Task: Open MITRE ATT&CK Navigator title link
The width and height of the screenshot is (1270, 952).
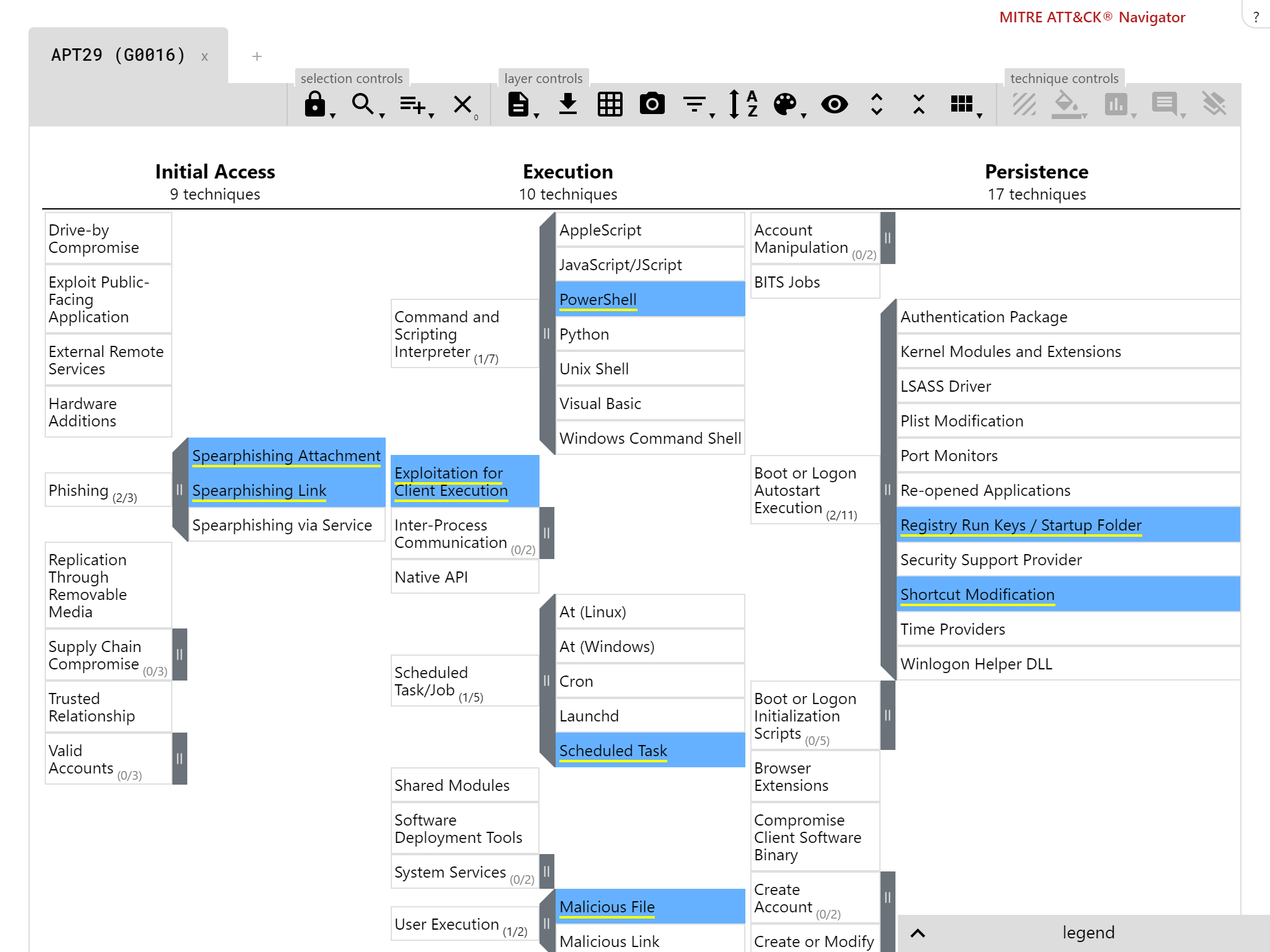Action: (1092, 17)
